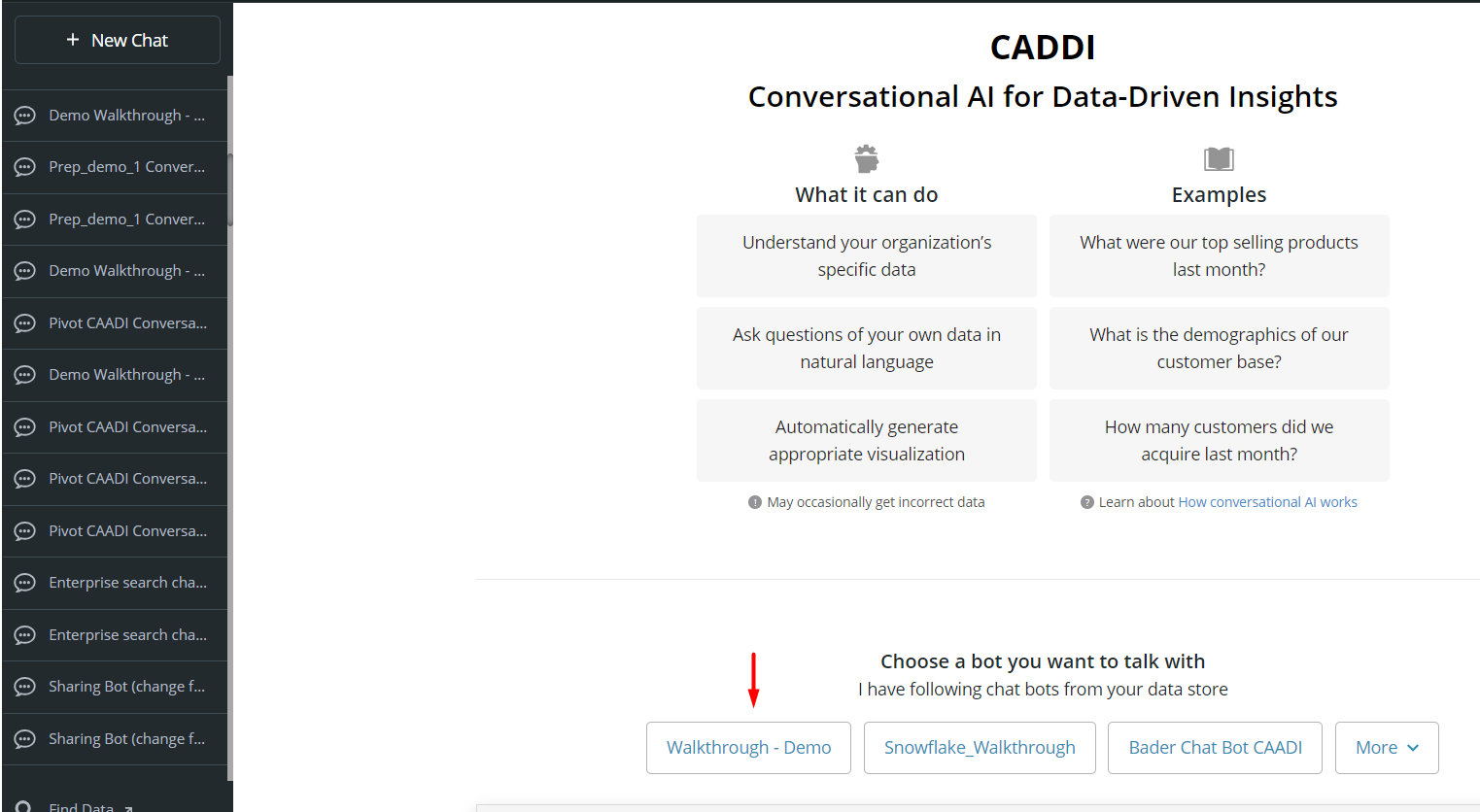Click the chevron arrow on the More button
The image size is (1480, 812).
tap(1413, 748)
